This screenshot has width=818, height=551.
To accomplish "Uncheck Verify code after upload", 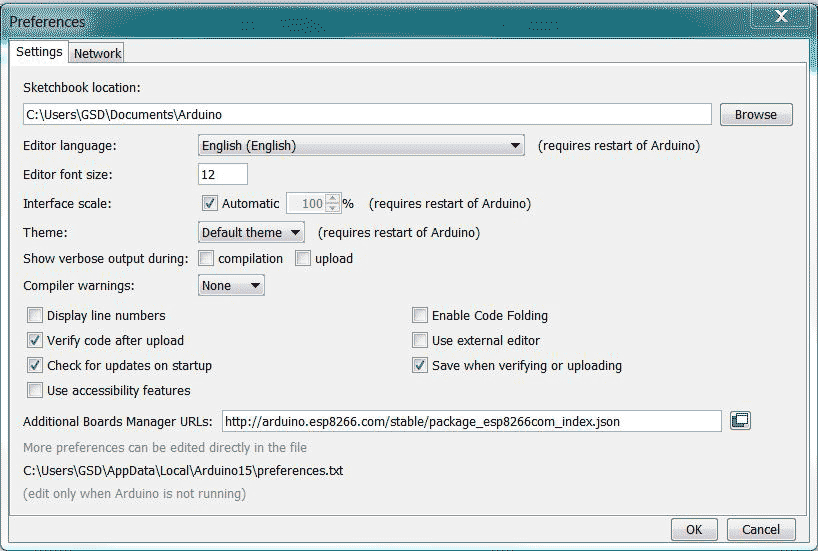I will (34, 340).
